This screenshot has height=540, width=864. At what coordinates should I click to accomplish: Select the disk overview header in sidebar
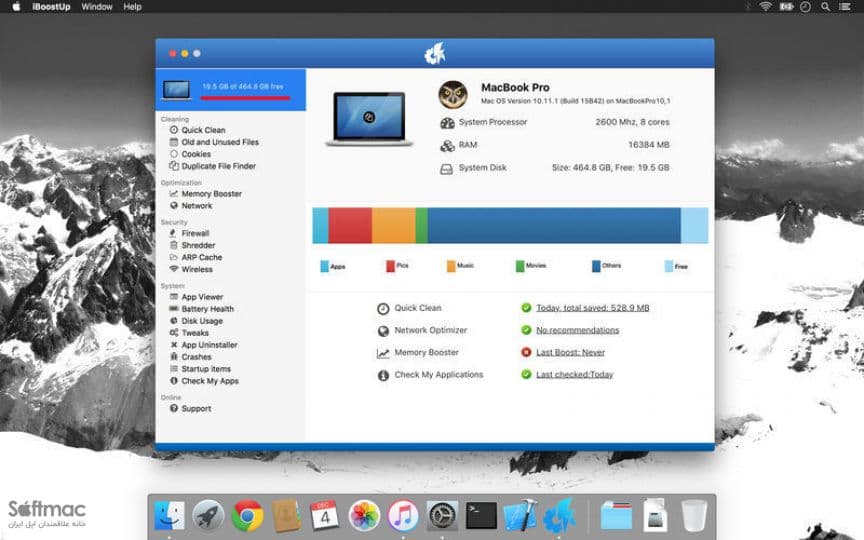click(x=230, y=89)
